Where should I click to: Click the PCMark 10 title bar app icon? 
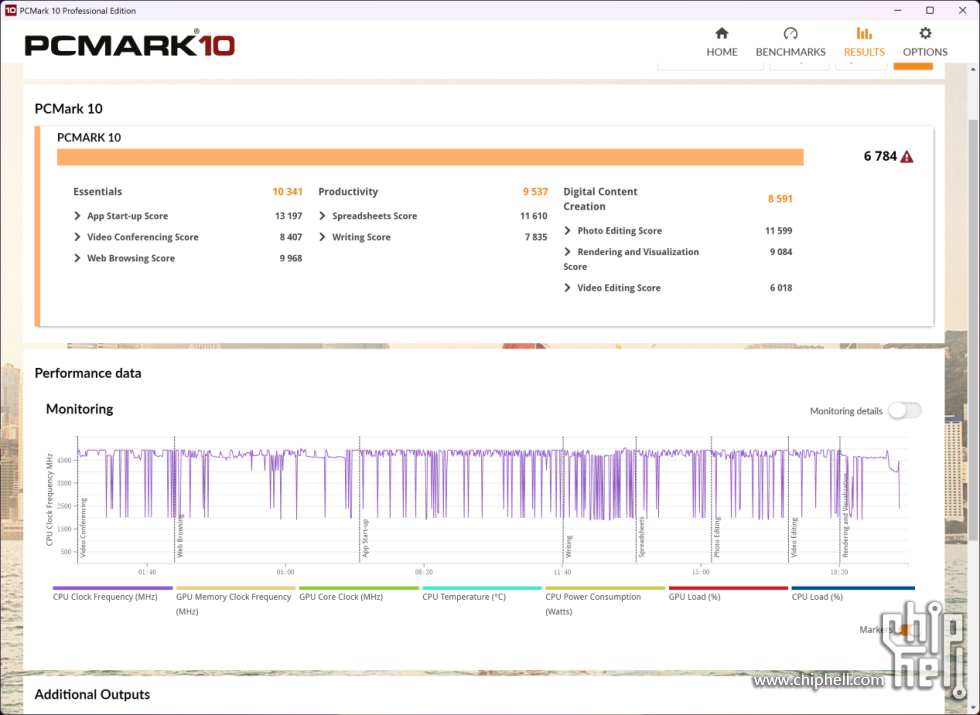(10, 10)
